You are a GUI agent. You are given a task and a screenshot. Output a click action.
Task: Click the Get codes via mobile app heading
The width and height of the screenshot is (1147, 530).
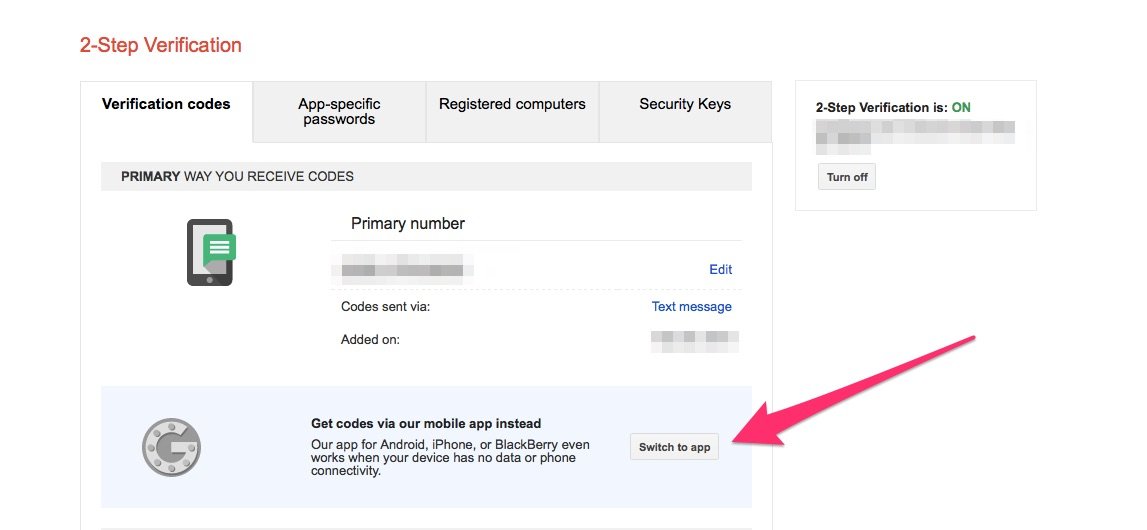(x=426, y=424)
